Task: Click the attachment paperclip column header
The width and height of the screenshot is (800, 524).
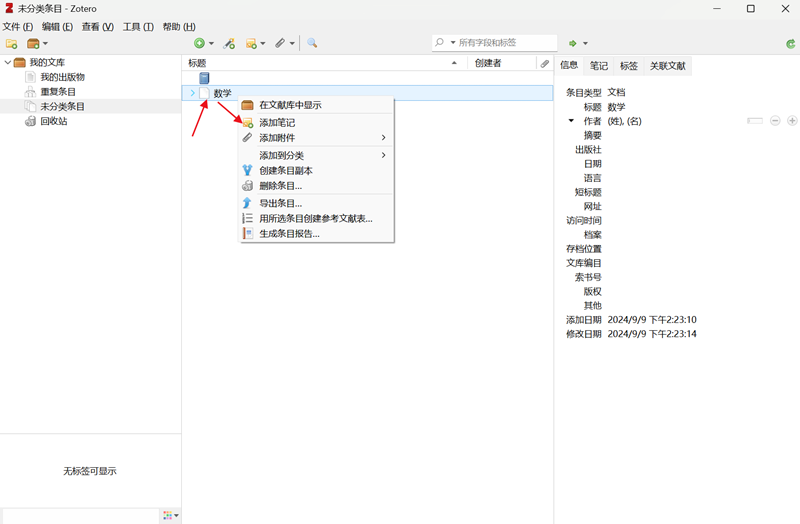Action: click(x=545, y=63)
